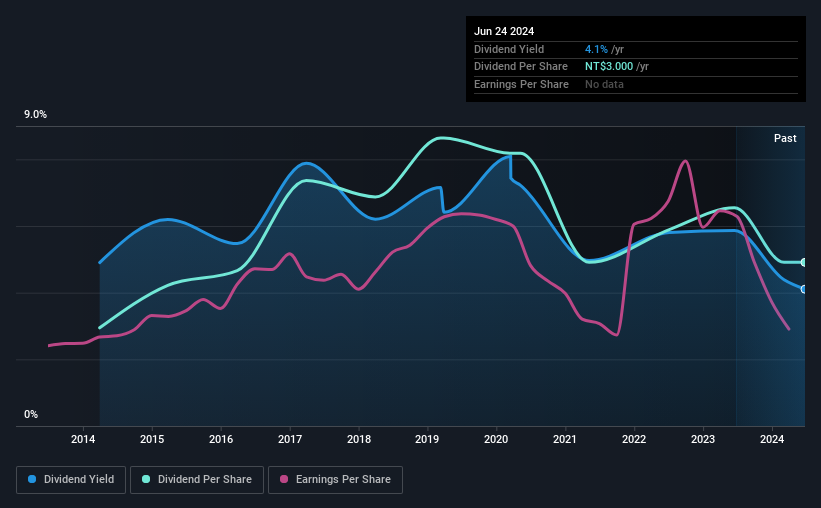Click the pink Earnings Per Share legend dot

tap(284, 479)
